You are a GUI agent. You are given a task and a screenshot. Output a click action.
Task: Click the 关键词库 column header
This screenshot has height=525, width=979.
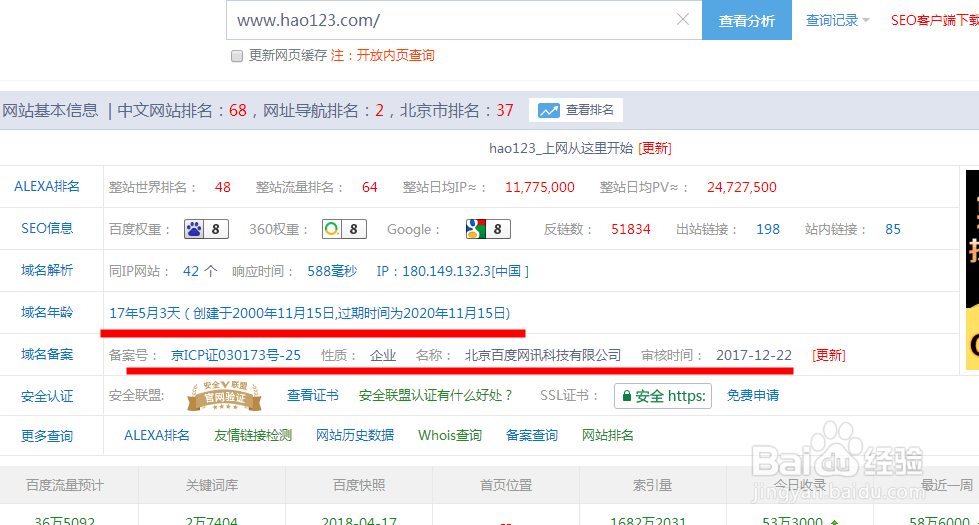tap(212, 485)
